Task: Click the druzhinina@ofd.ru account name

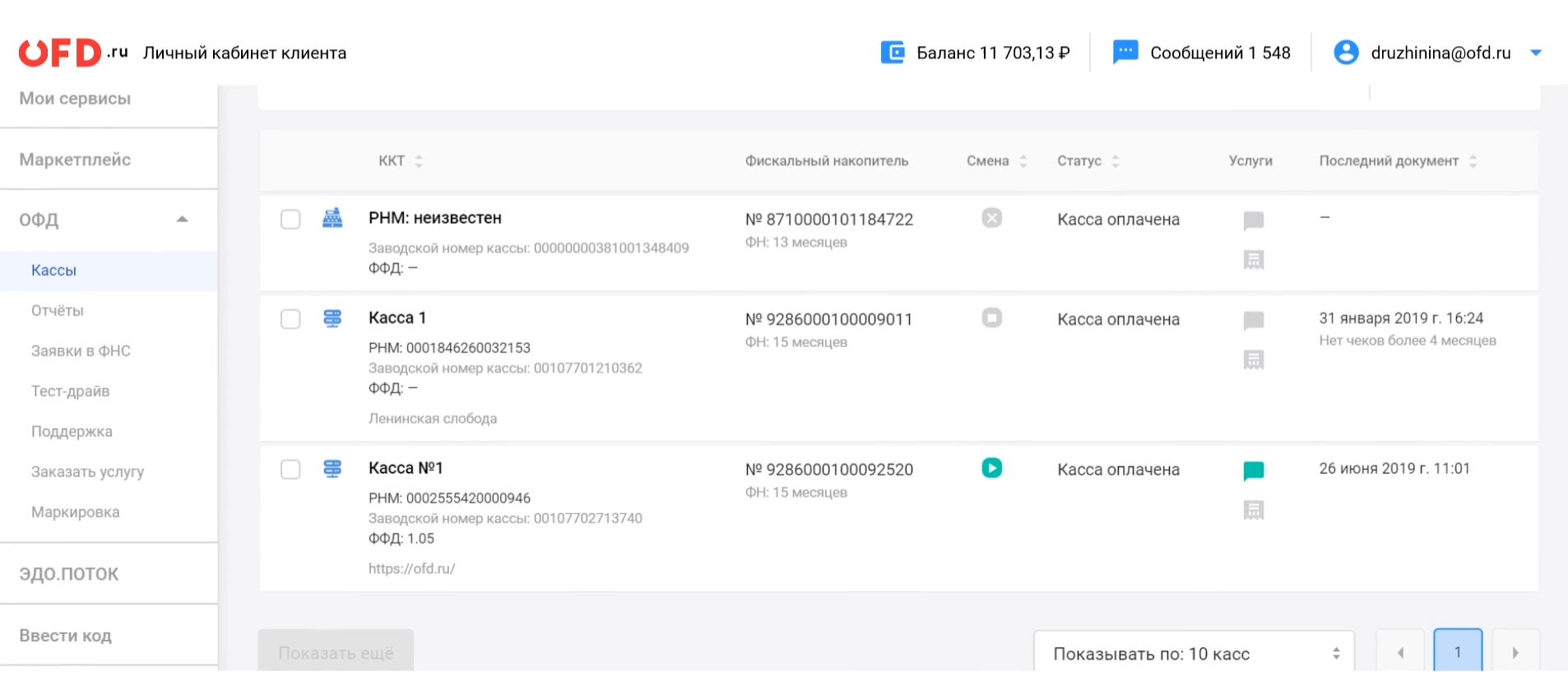Action: tap(1440, 53)
